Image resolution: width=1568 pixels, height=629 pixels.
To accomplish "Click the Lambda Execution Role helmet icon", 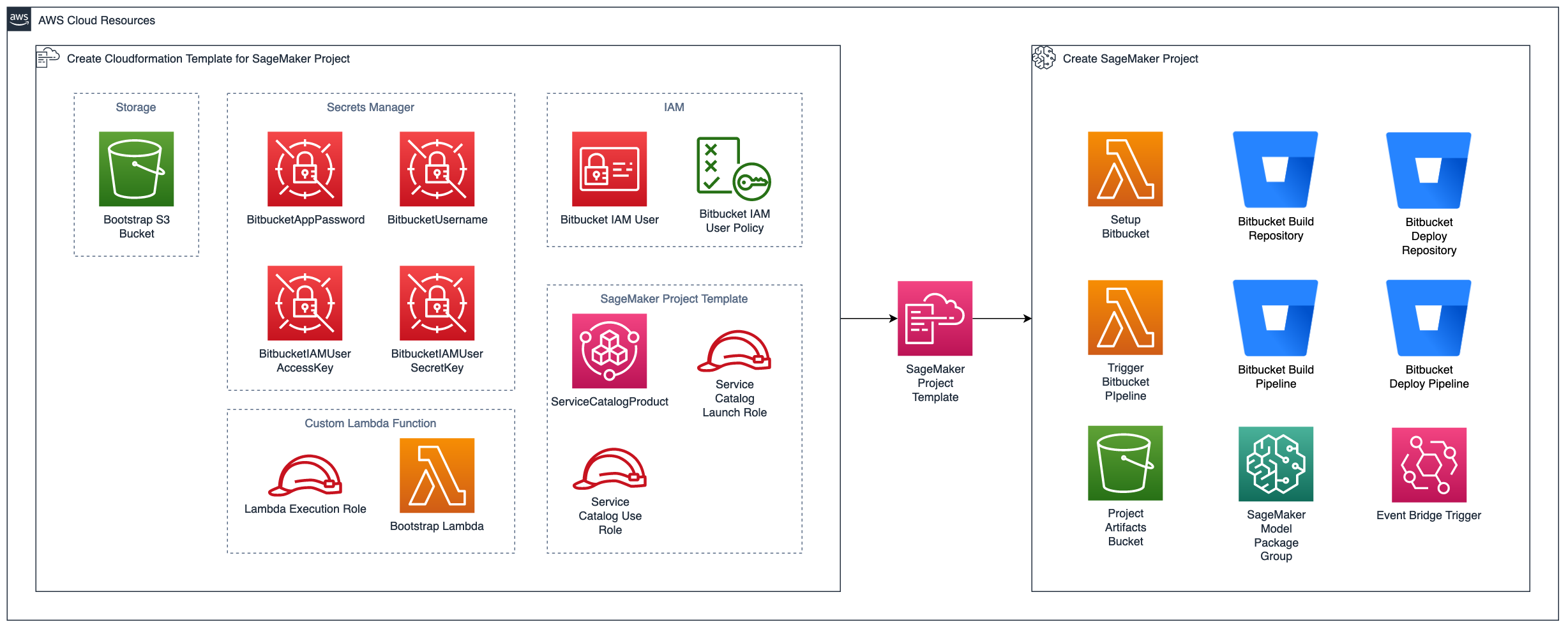I will click(305, 476).
